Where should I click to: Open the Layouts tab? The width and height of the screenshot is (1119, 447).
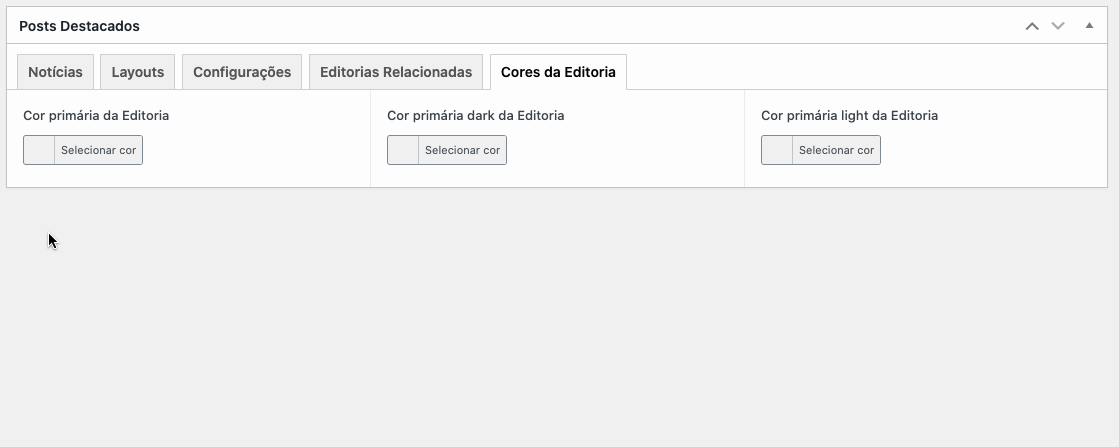click(x=138, y=72)
